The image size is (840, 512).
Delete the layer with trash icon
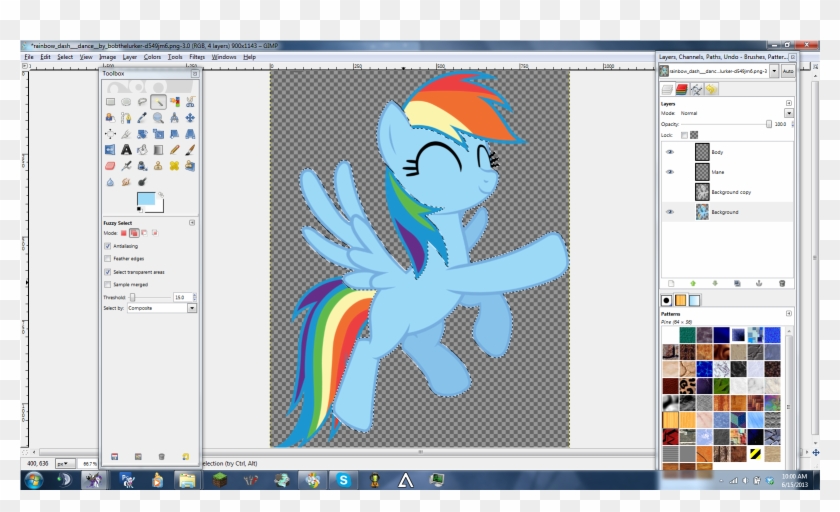782,283
